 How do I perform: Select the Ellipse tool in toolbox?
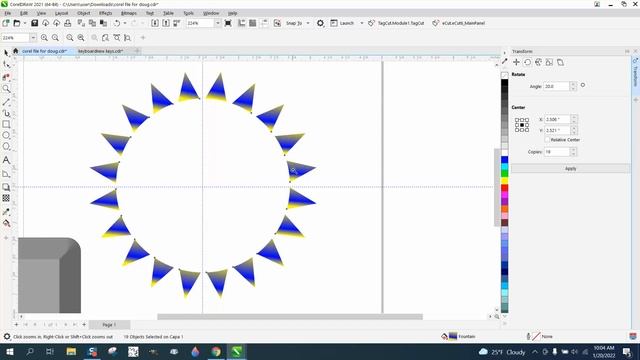tap(6, 135)
